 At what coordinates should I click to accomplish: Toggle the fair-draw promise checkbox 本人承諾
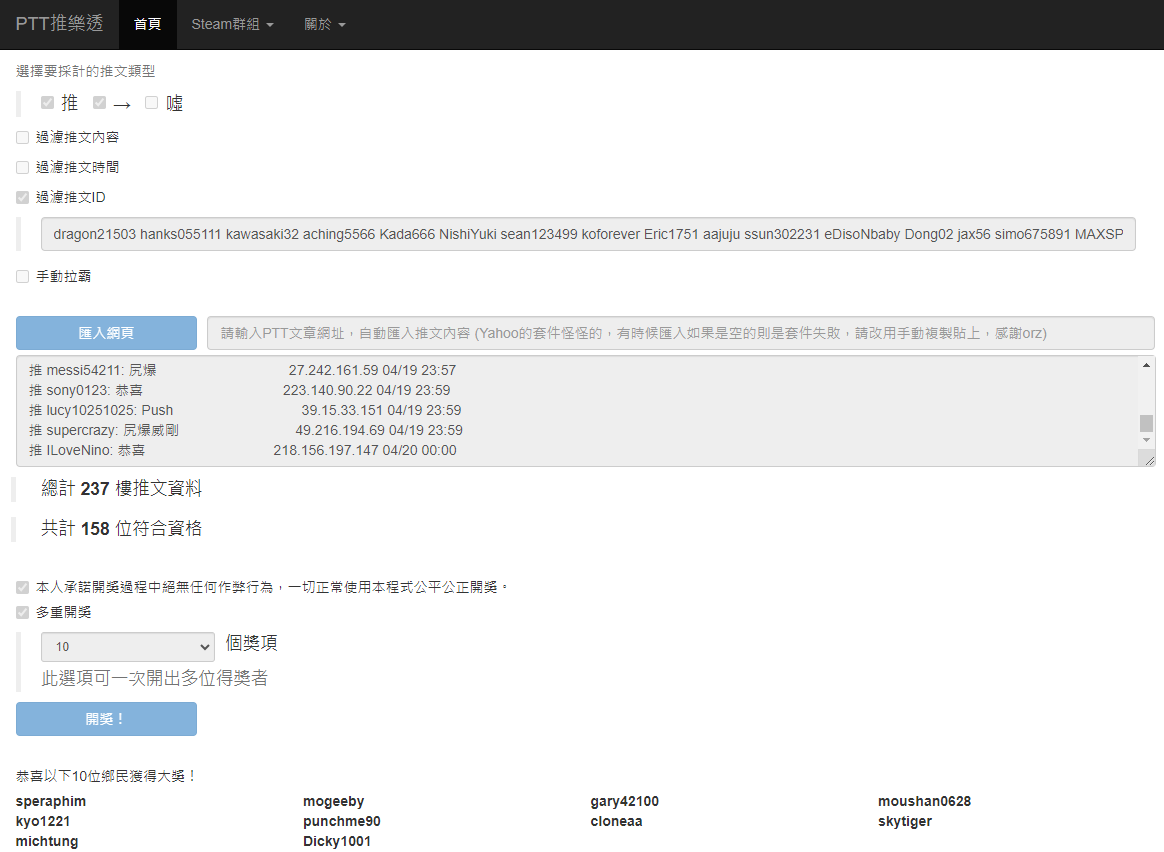[x=22, y=587]
